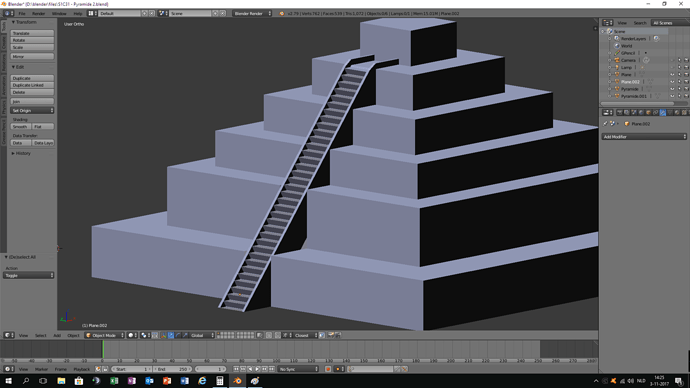Click the Outliner horizontal scrollbar
The height and width of the screenshot is (388, 690).
pyautogui.click(x=637, y=103)
